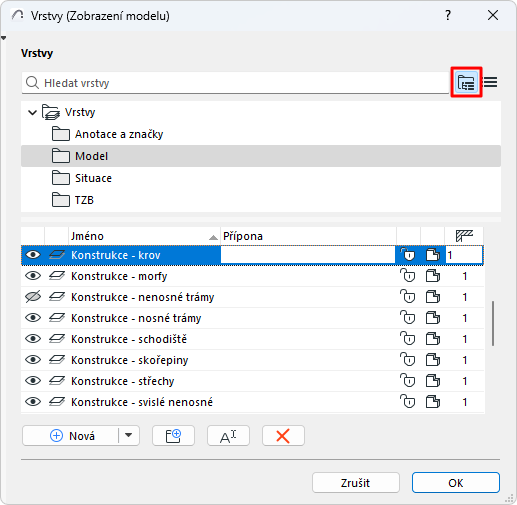Toggle lock for Konstrukce - nenosné trámy

click(x=408, y=297)
